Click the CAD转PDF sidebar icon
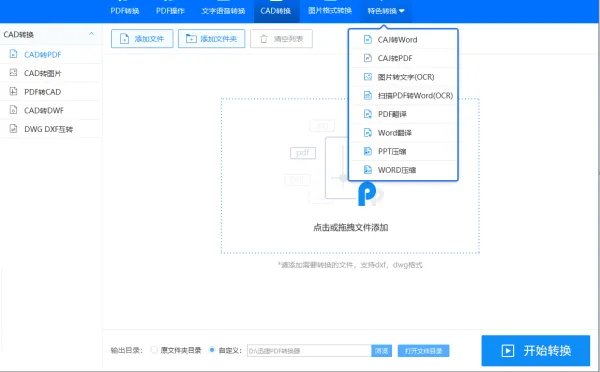This screenshot has width=600, height=372. click(13, 54)
